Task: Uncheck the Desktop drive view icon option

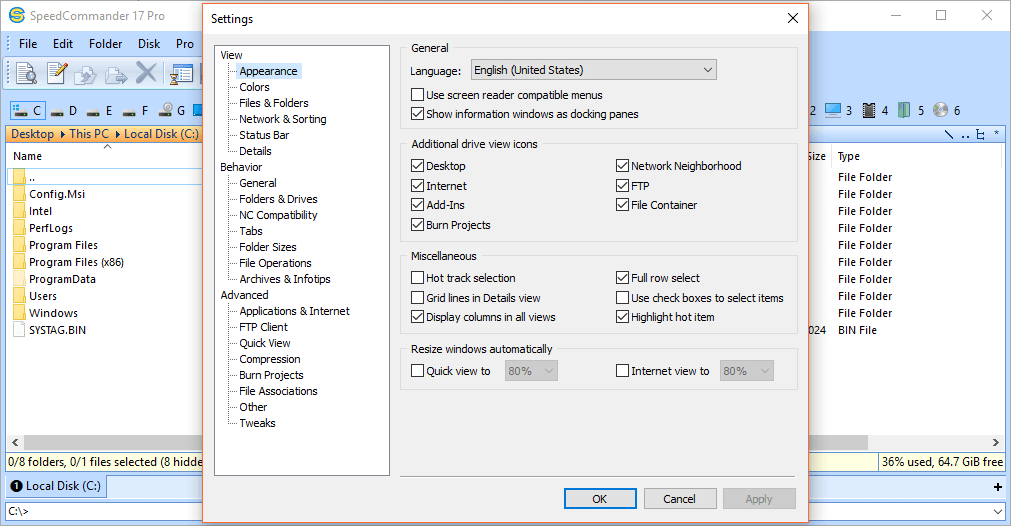Action: coord(417,166)
